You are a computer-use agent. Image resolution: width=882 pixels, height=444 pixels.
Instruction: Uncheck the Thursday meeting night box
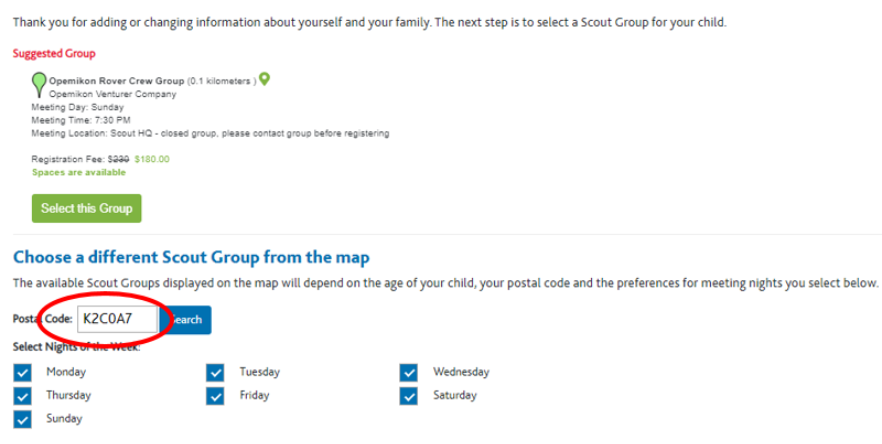coord(23,396)
